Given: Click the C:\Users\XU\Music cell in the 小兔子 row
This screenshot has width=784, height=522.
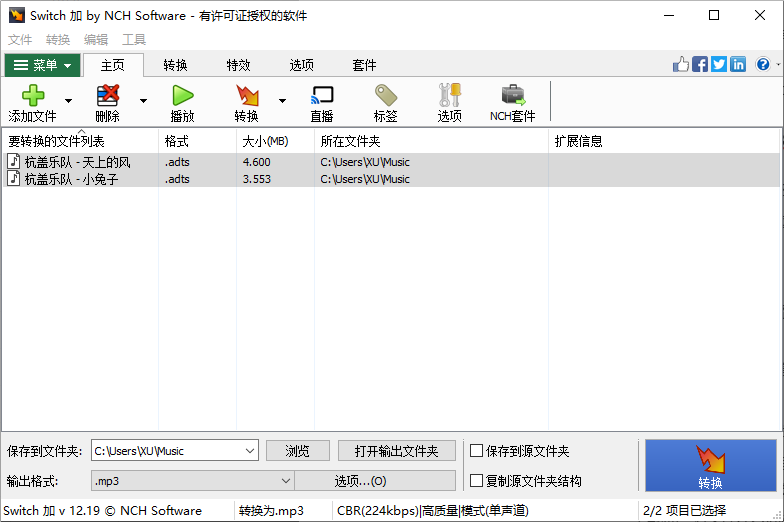Looking at the screenshot, I should pyautogui.click(x=365, y=179).
